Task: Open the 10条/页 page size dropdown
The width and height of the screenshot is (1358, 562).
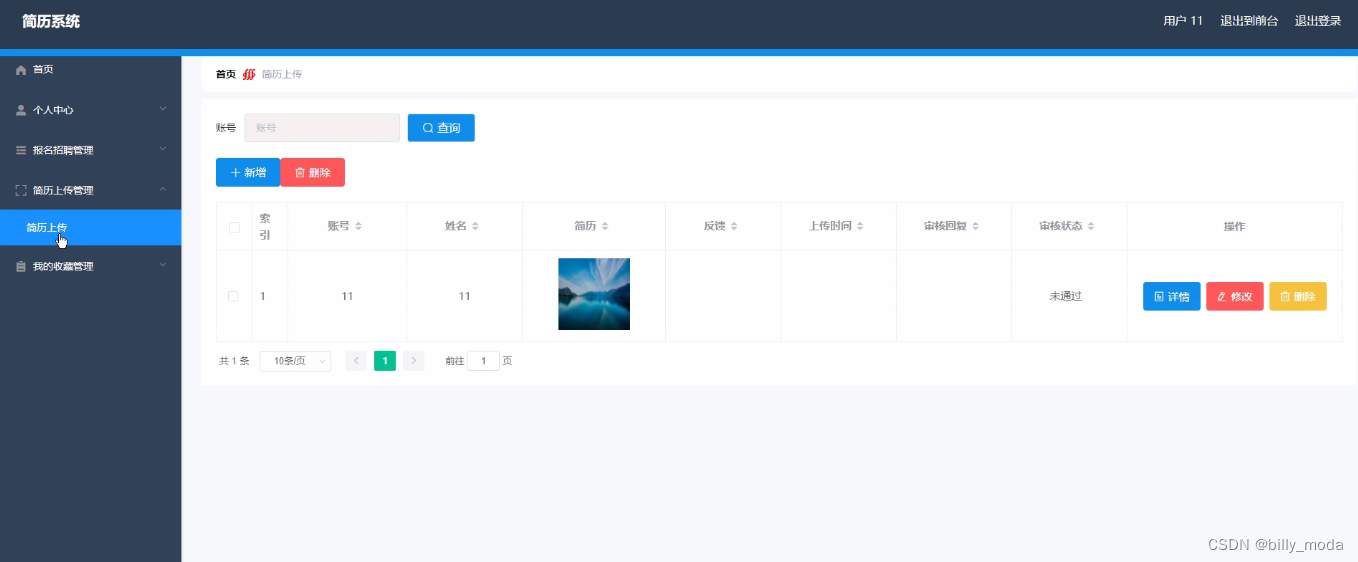Action: (295, 361)
